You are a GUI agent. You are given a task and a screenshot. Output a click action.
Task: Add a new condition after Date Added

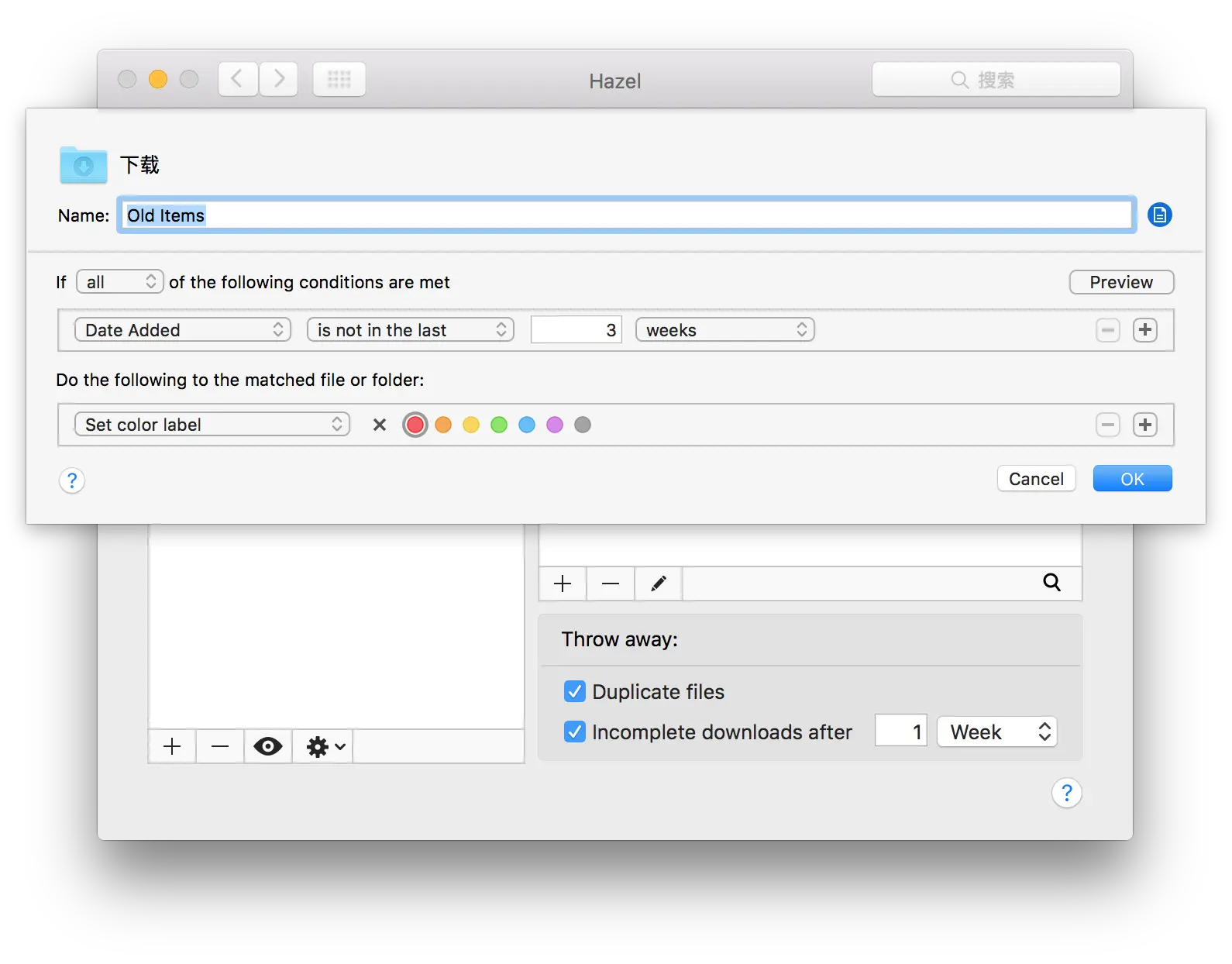point(1145,330)
